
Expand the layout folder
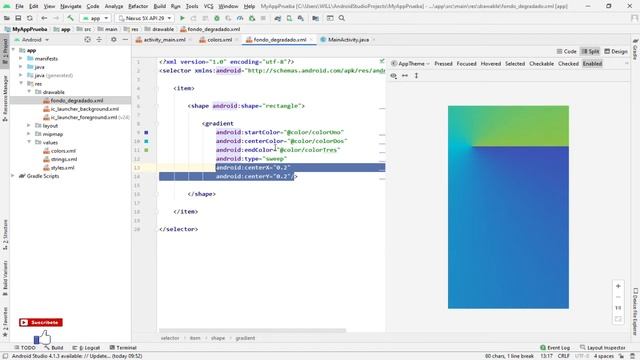[29, 126]
